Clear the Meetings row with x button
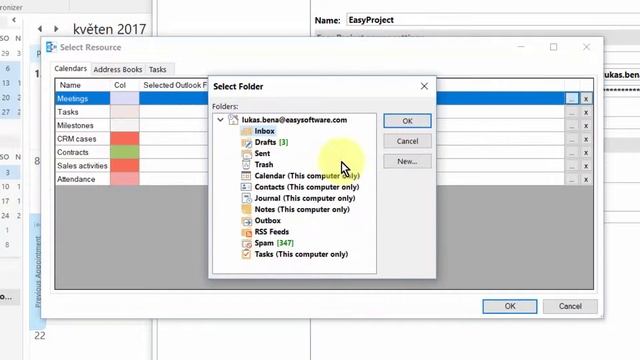640x360 pixels. pos(586,99)
